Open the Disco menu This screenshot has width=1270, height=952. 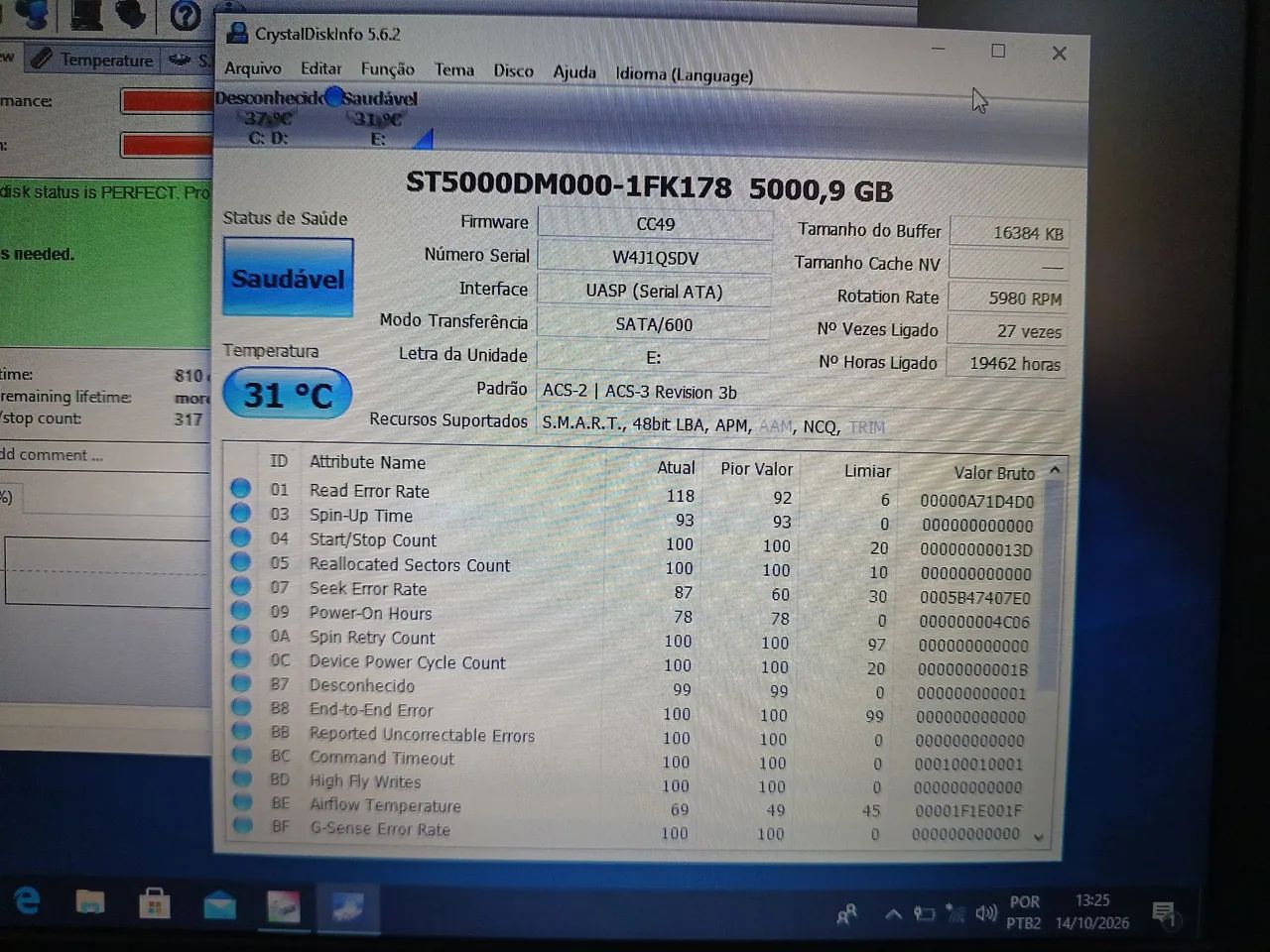[x=513, y=70]
